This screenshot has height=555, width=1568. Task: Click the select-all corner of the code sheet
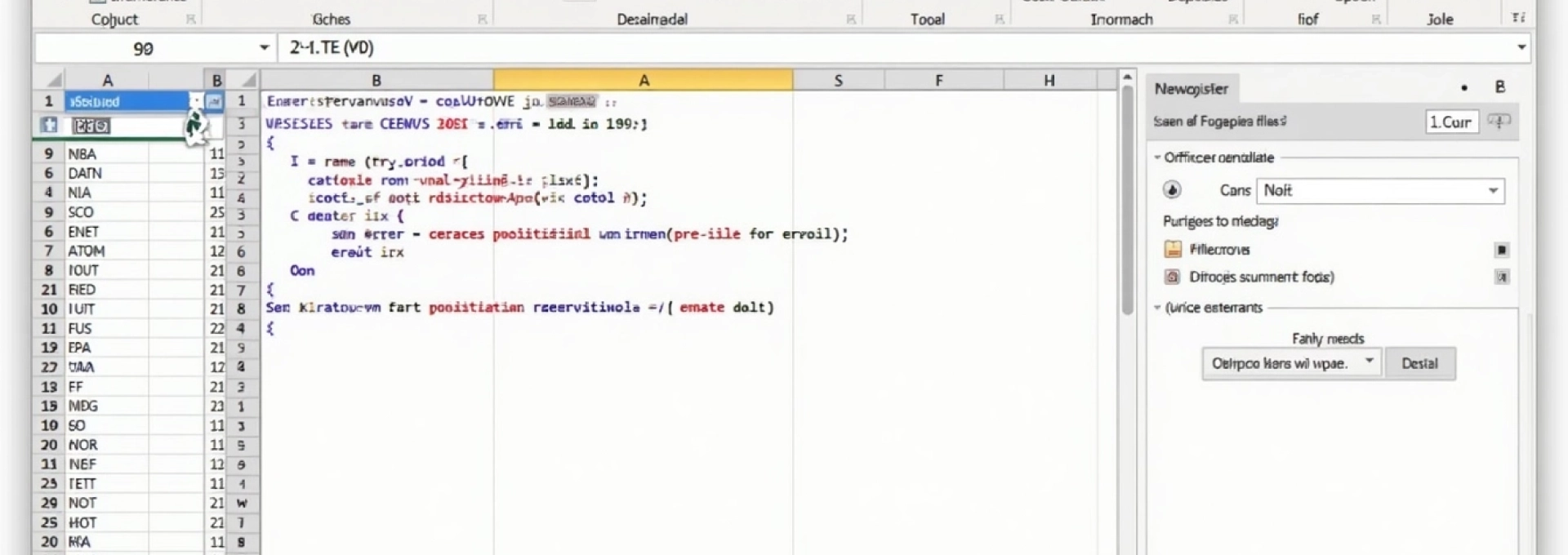coord(249,80)
